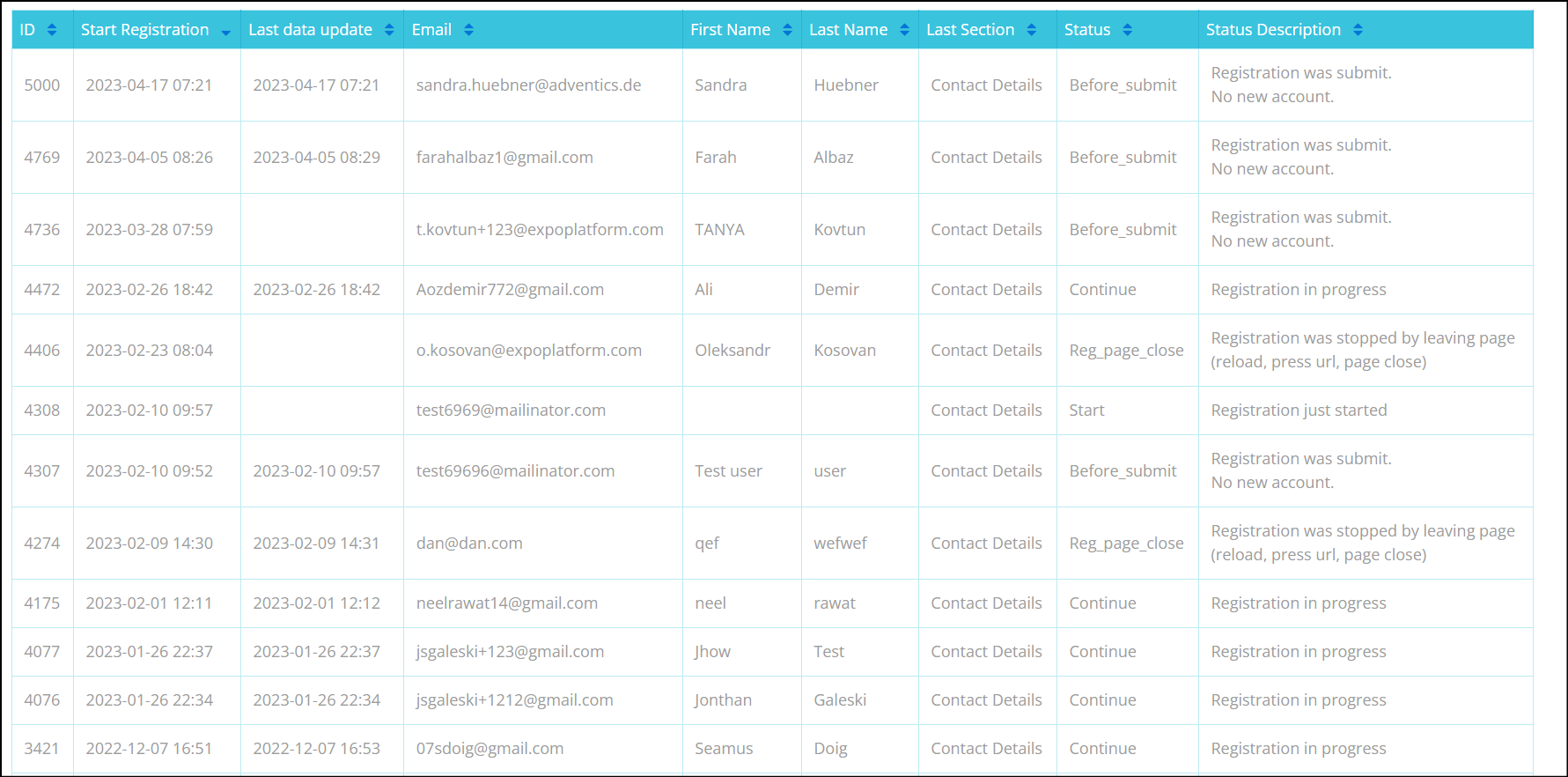The width and height of the screenshot is (1568, 777).
Task: Click first name Oleksandr
Action: 732,351
